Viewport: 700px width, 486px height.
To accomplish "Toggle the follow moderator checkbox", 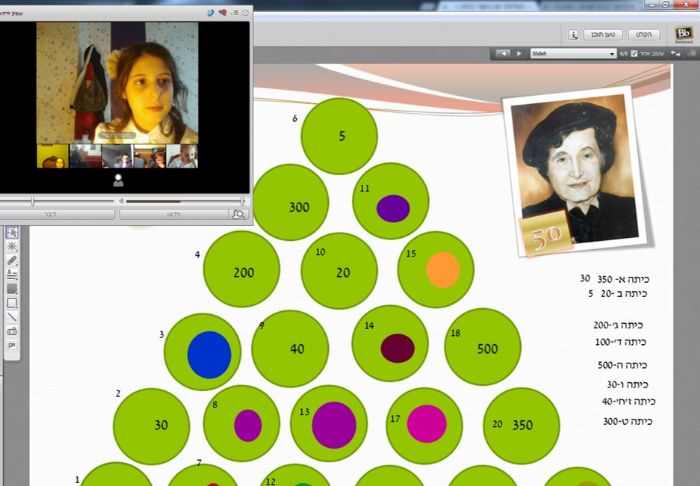I will (x=634, y=54).
